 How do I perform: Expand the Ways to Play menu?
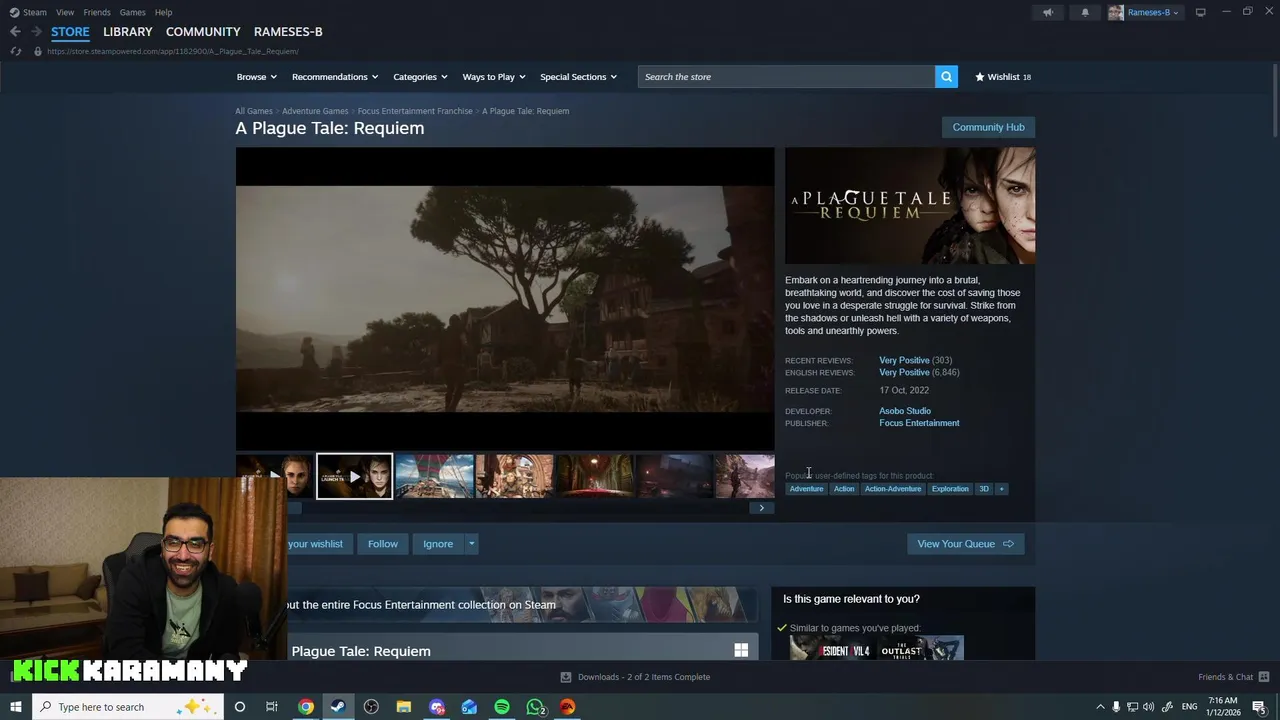coord(494,77)
